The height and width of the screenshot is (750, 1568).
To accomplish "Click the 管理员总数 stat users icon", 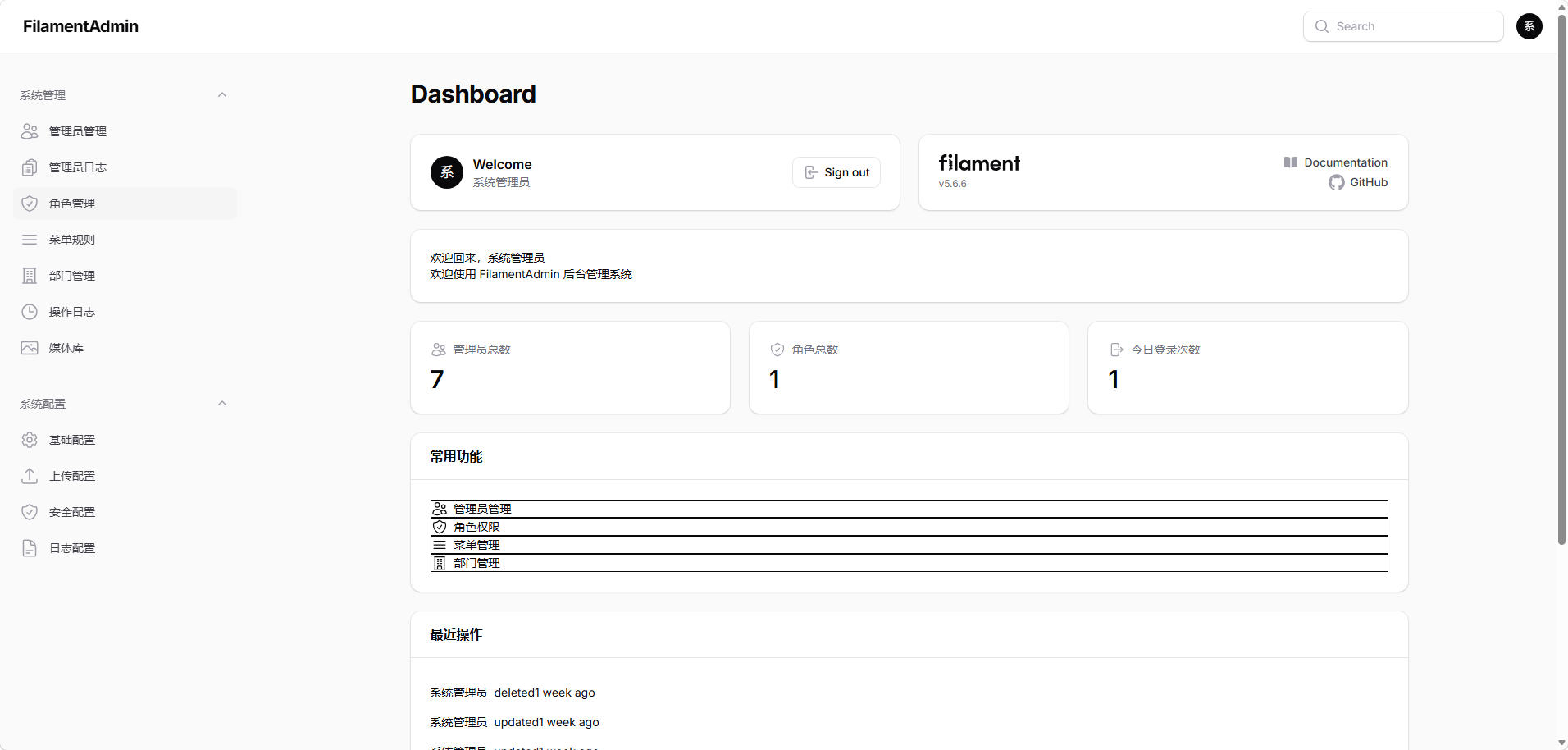I will coord(439,350).
